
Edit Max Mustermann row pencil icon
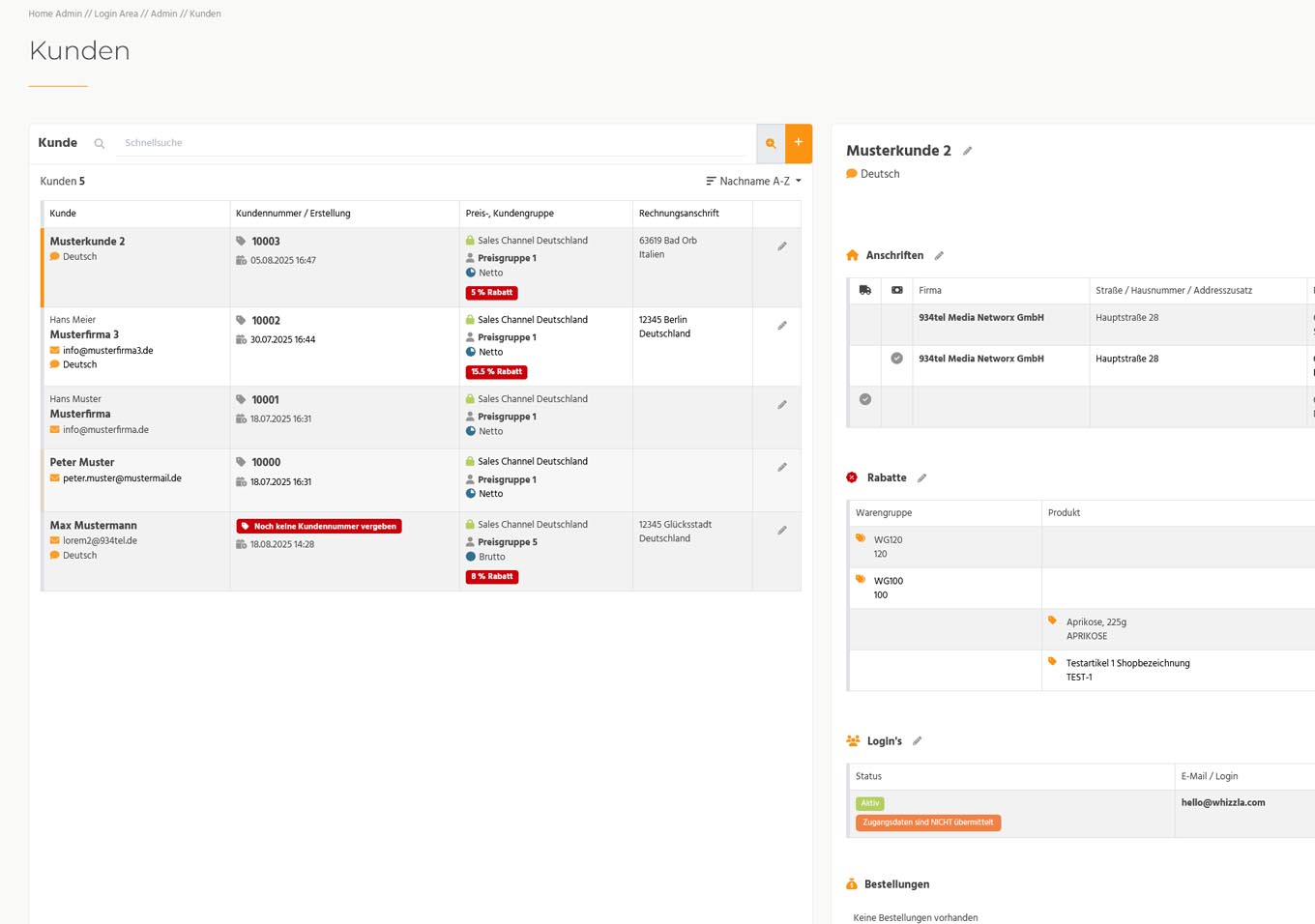(x=782, y=531)
